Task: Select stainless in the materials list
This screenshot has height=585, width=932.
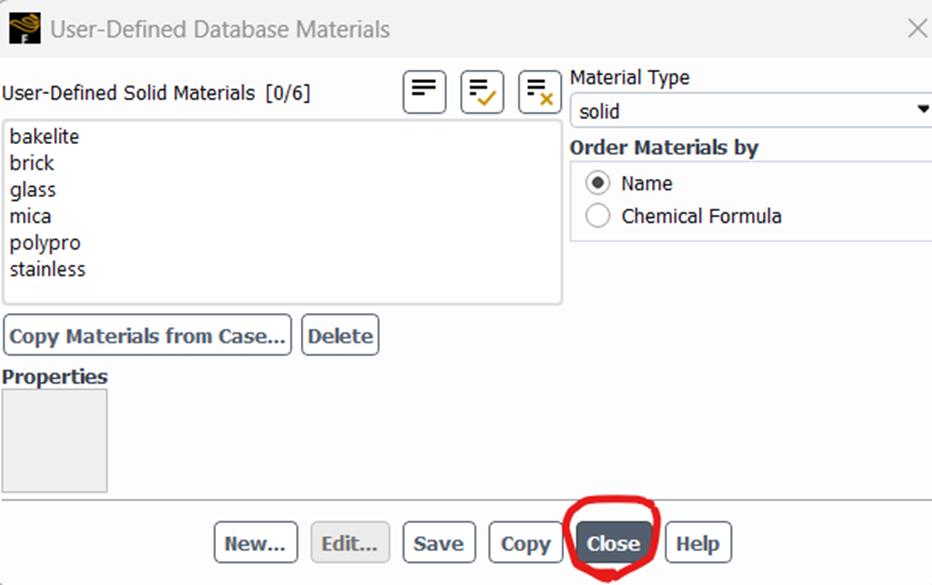Action: 47,268
